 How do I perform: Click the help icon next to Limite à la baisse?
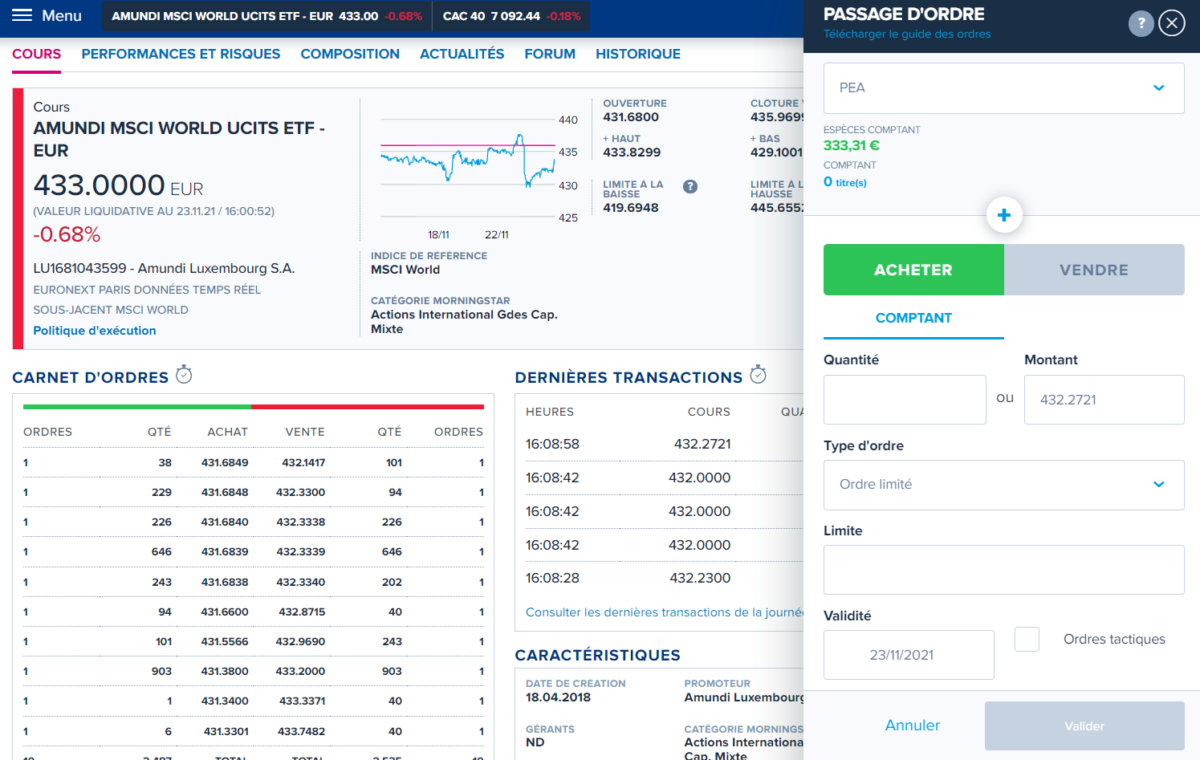pyautogui.click(x=690, y=187)
